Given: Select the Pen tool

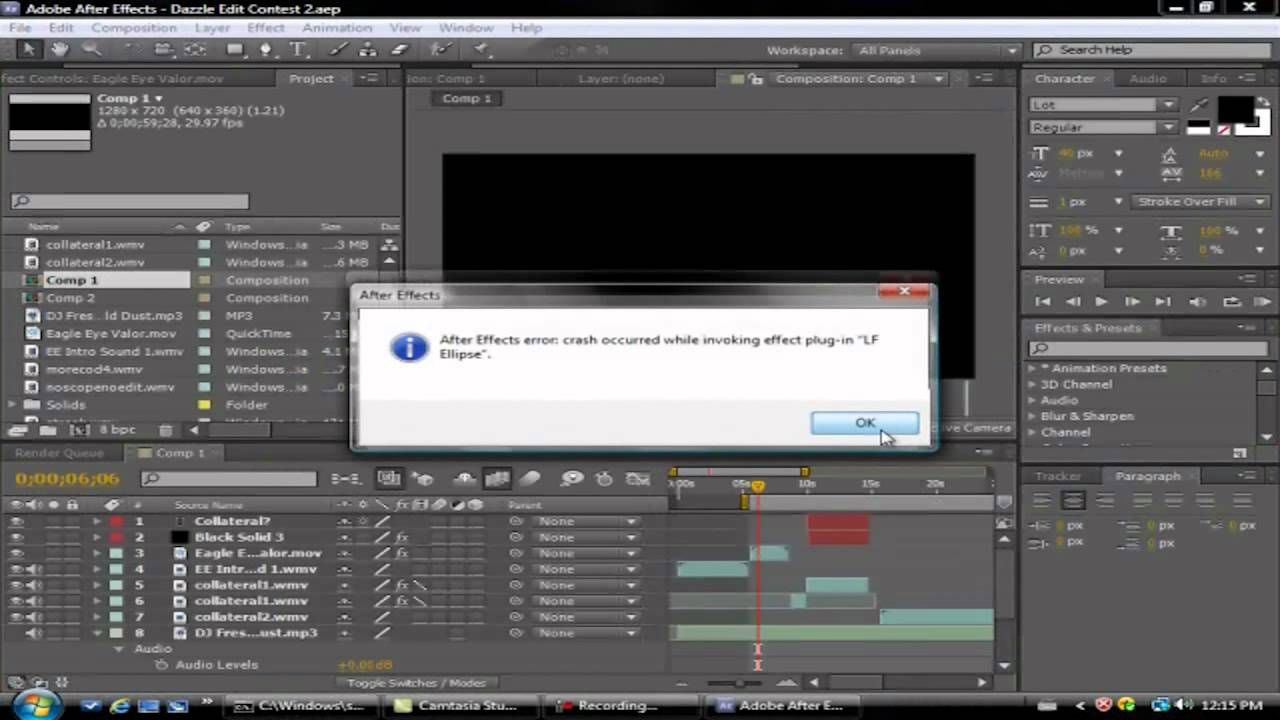Looking at the screenshot, I should [x=266, y=50].
